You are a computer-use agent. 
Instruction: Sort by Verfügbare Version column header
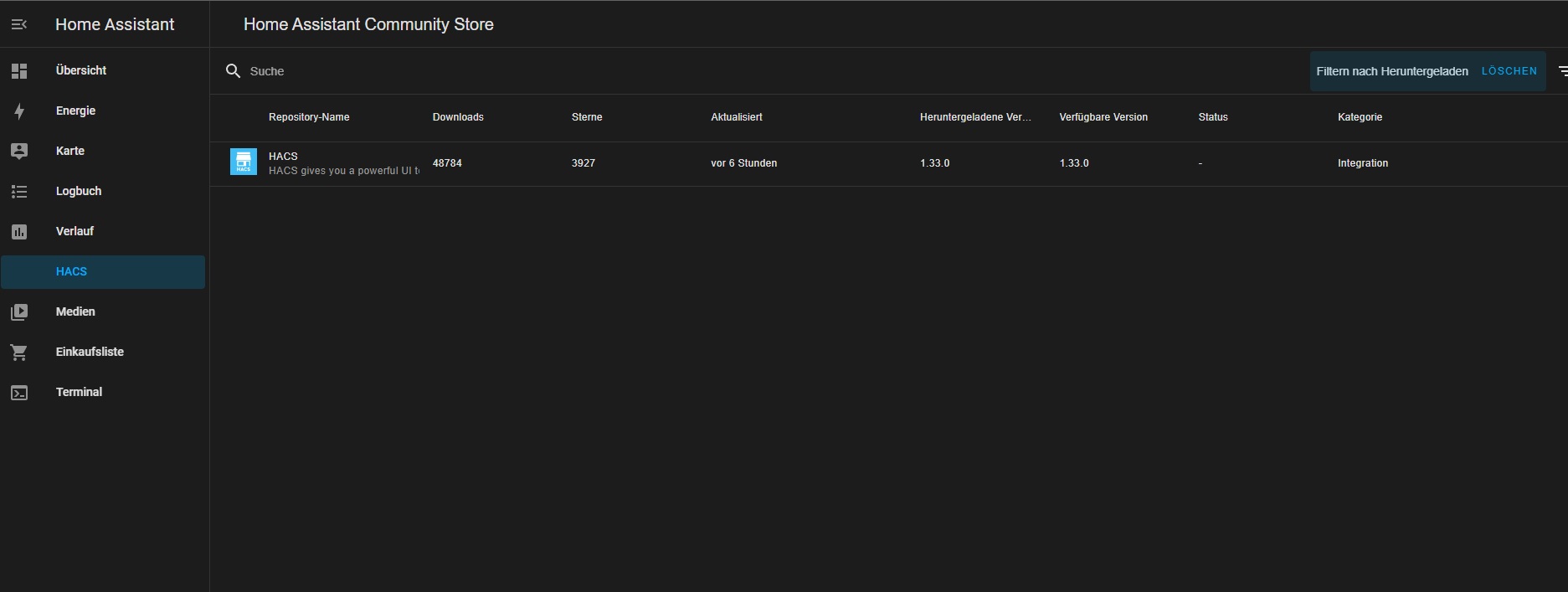(1103, 117)
